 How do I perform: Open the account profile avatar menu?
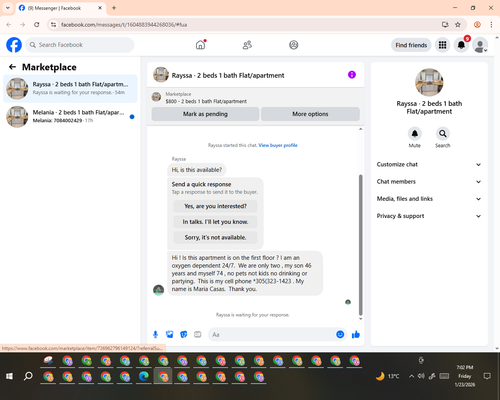click(x=480, y=45)
